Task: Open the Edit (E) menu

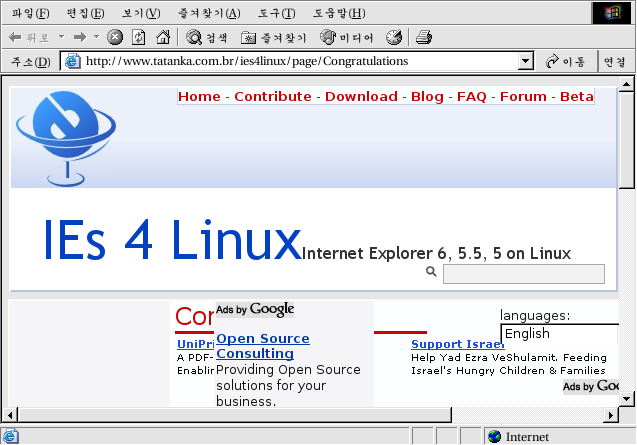Action: click(x=85, y=13)
